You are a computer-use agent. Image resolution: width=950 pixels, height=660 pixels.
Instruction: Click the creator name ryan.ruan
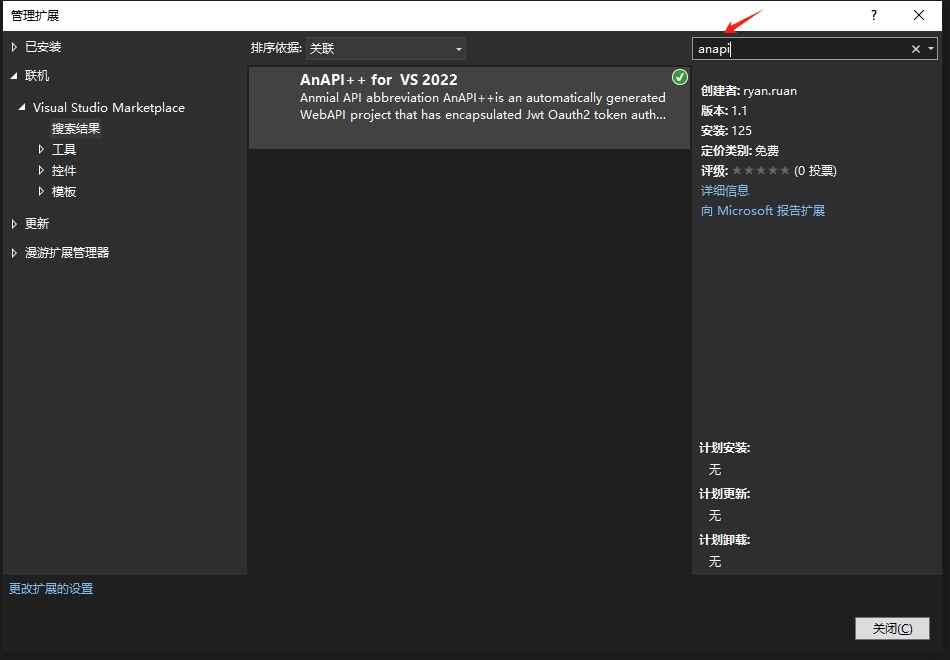point(770,91)
